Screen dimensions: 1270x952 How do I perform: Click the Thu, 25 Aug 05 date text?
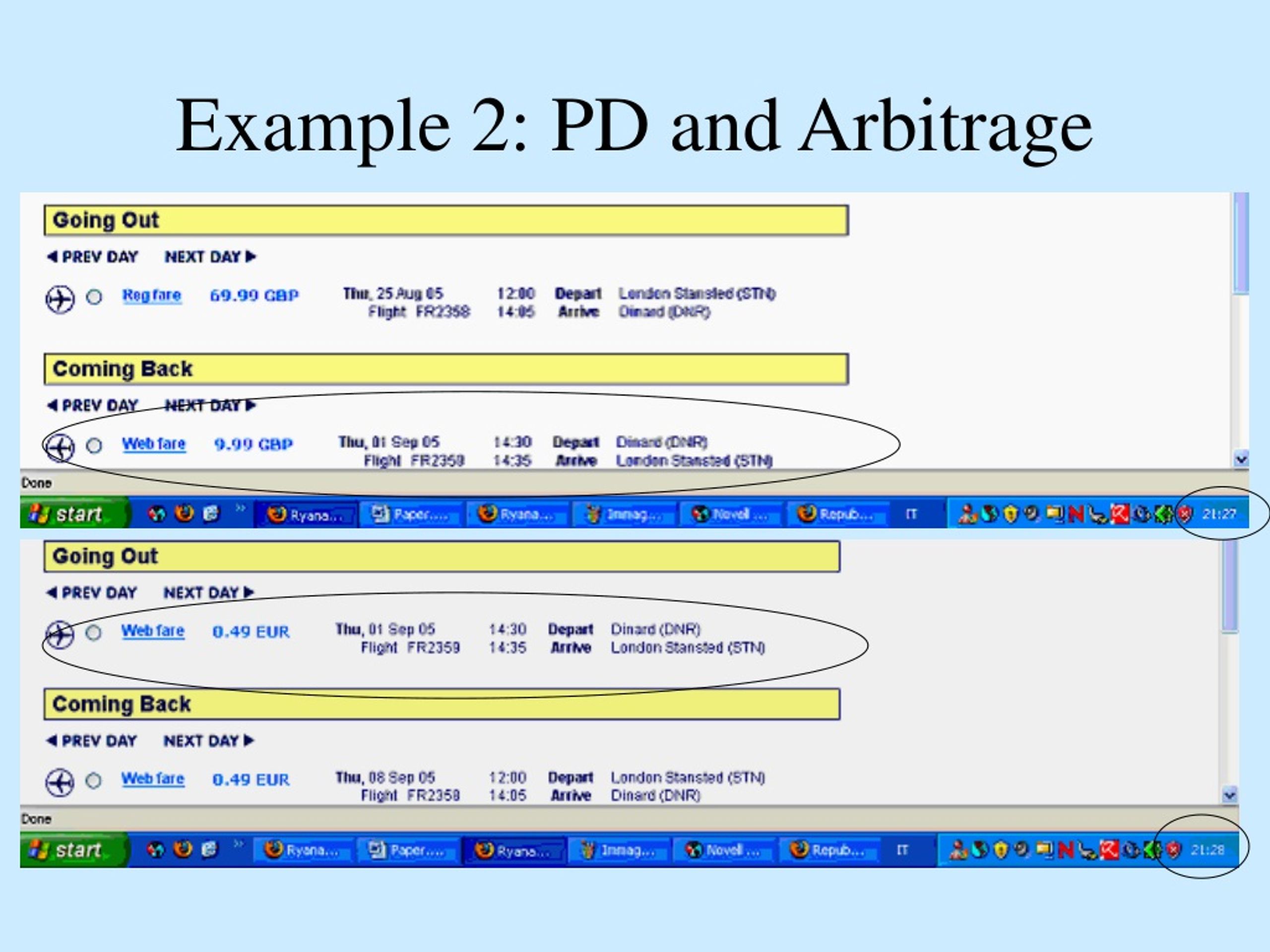pyautogui.click(x=393, y=294)
